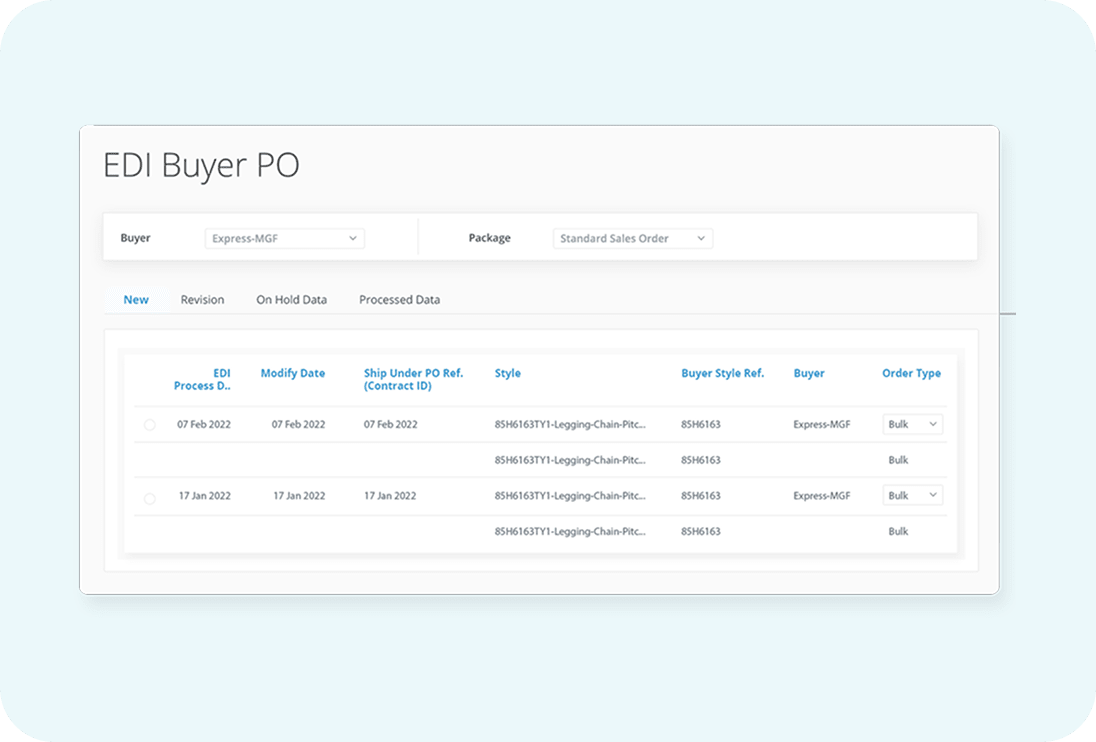Screen dimensions: 1096x742
Task: Sort by the Style column header
Action: tap(507, 374)
